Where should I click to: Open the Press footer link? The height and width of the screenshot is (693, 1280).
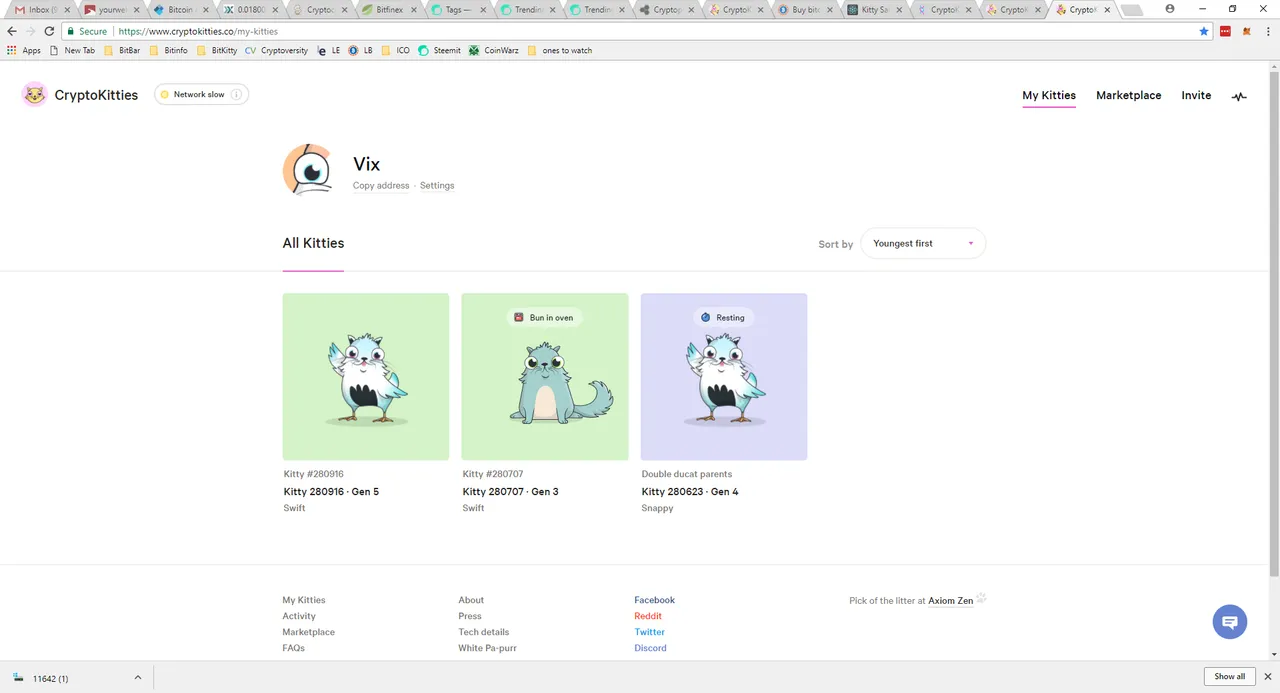pos(470,616)
